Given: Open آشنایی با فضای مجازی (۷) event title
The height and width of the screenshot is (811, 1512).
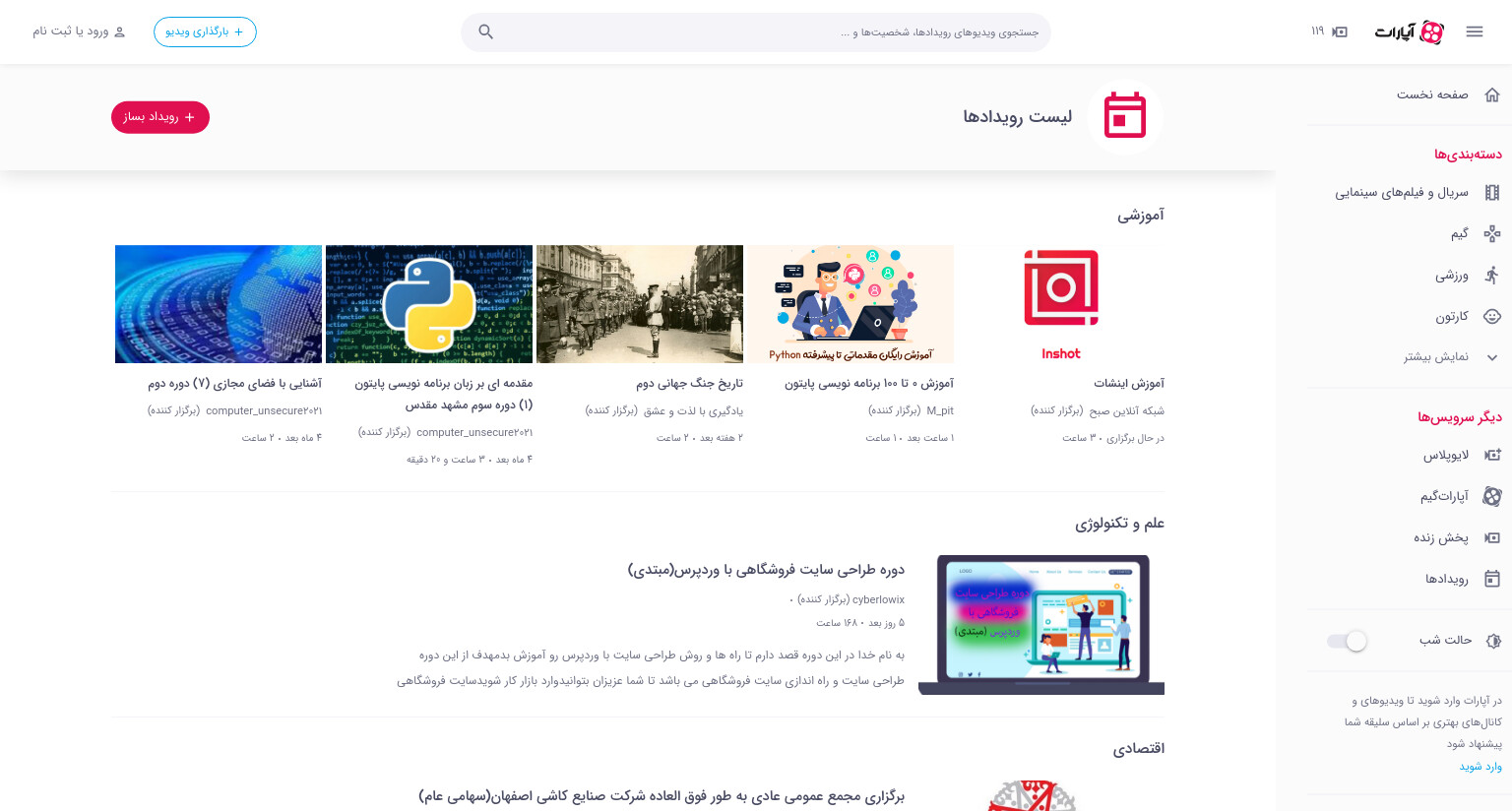Looking at the screenshot, I should tap(235, 383).
